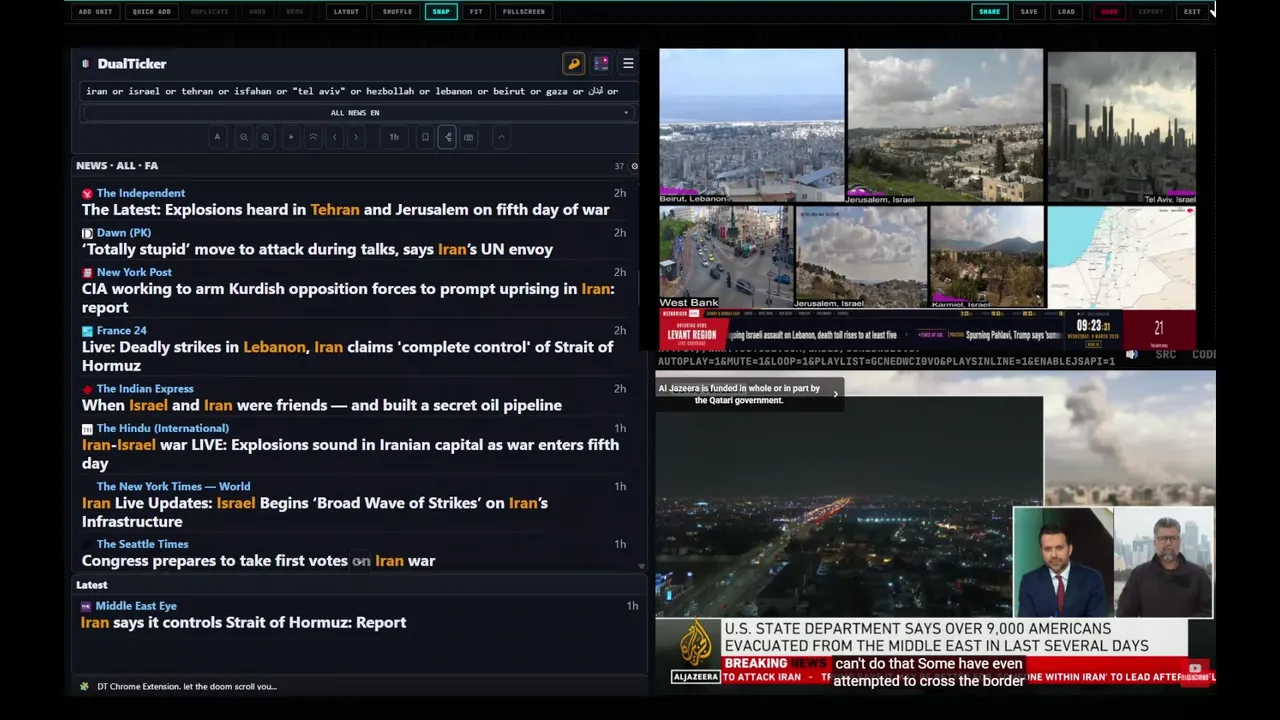Viewport: 1280px width, 720px height.
Task: Click the QUICK ADD button
Action: (152, 12)
